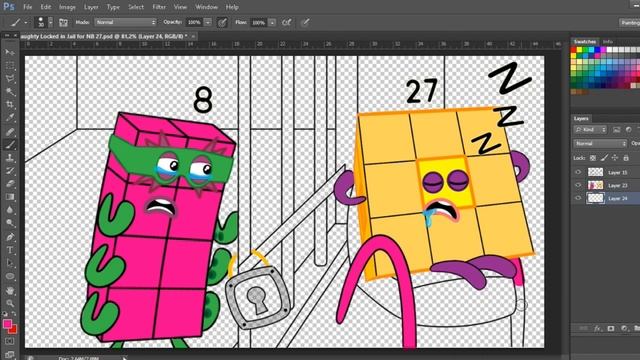The image size is (640, 360).
Task: Select the Brush tool in the toolbox
Action: point(10,144)
